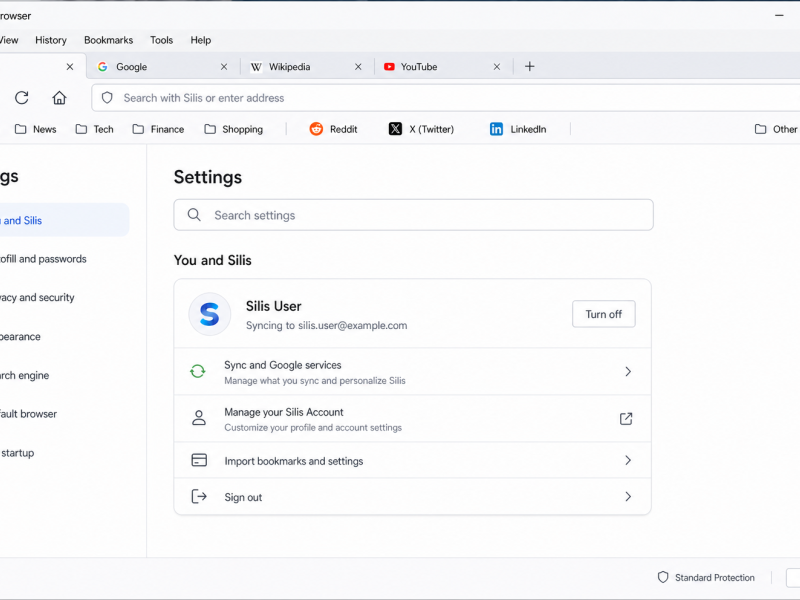Expand Sync and Google services chevron

628,371
